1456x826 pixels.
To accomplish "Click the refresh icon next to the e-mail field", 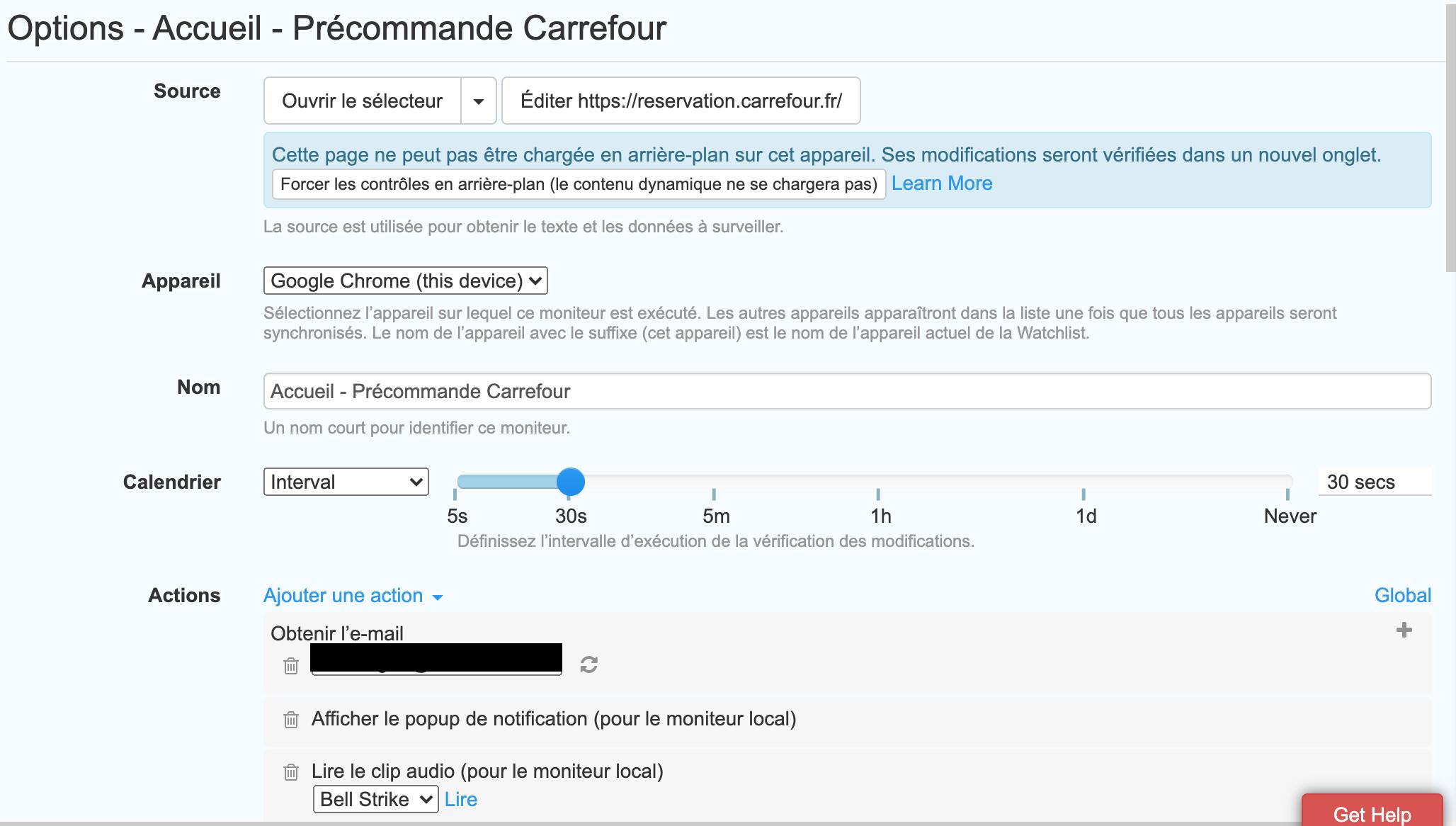I will coord(589,664).
